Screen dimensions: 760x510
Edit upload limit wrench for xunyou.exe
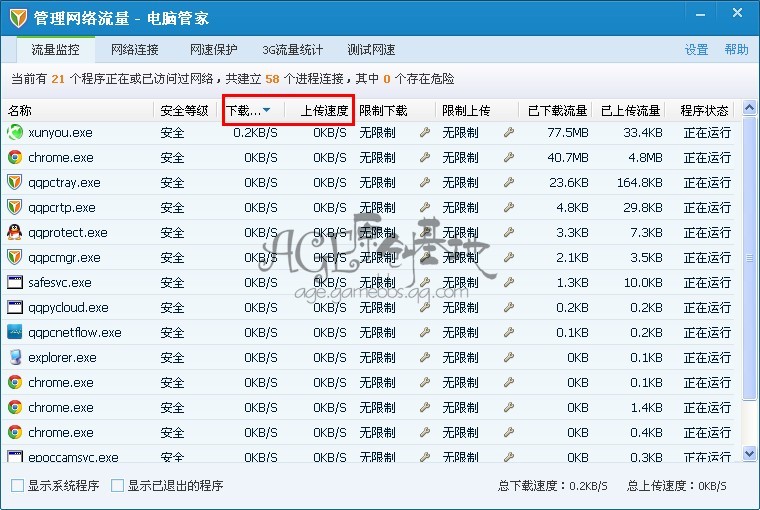(x=508, y=132)
